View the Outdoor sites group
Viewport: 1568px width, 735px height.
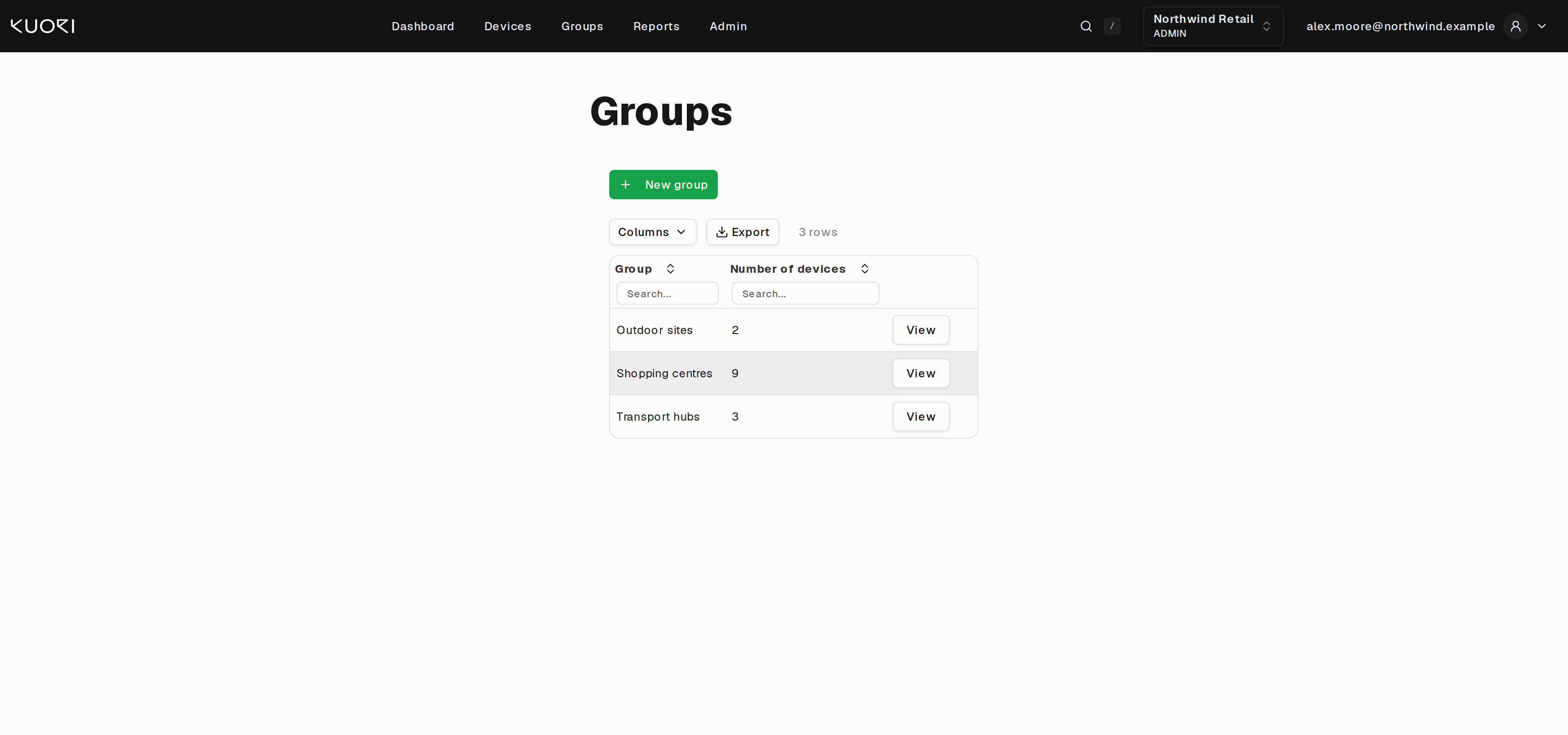[x=921, y=330]
